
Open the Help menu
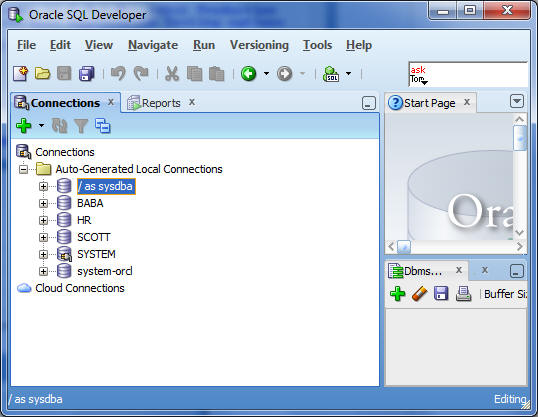[359, 45]
